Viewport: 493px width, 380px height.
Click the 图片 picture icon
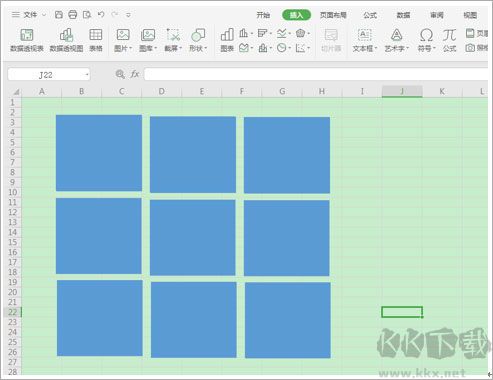click(x=123, y=35)
